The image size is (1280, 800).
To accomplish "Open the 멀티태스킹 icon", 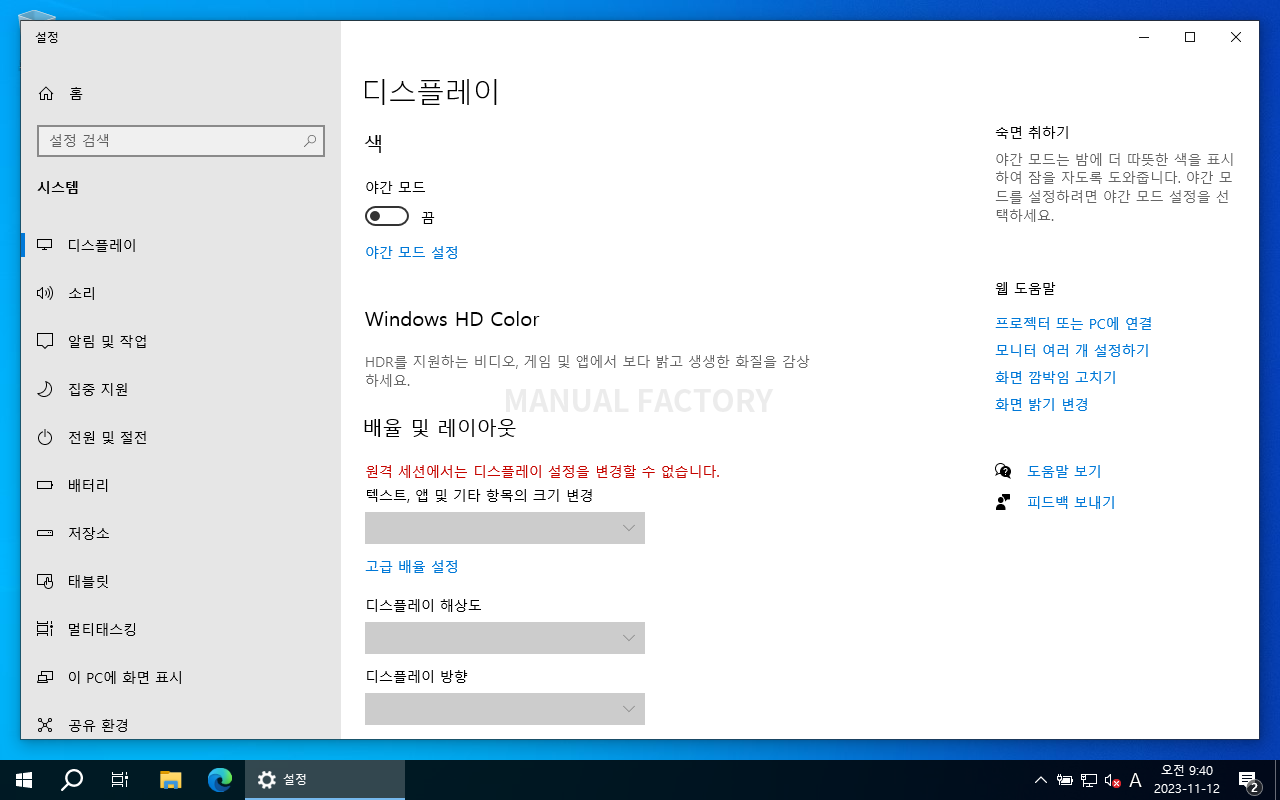I will click(45, 629).
